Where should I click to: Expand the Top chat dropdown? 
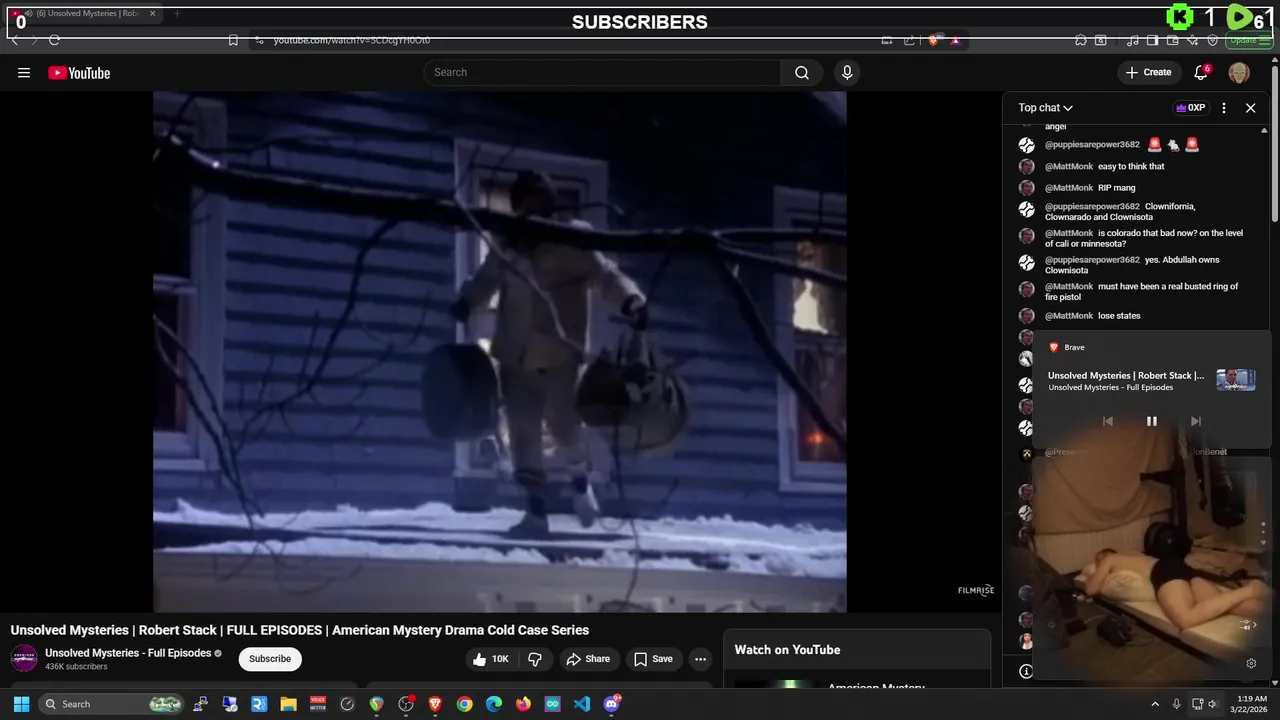(x=1045, y=108)
